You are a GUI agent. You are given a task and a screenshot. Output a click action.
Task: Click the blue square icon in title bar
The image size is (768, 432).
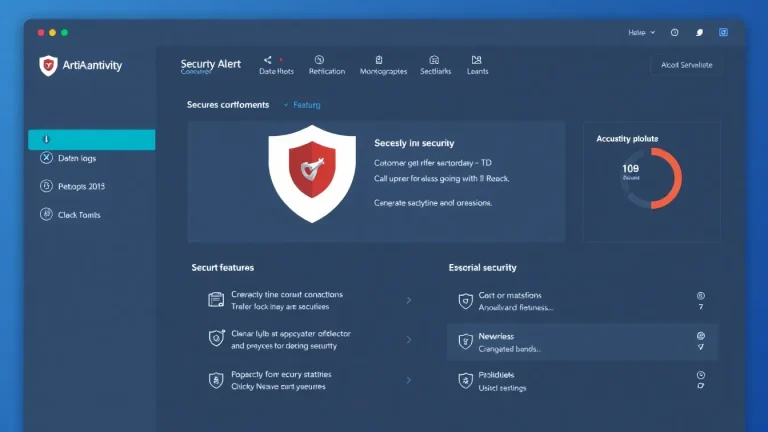[723, 32]
